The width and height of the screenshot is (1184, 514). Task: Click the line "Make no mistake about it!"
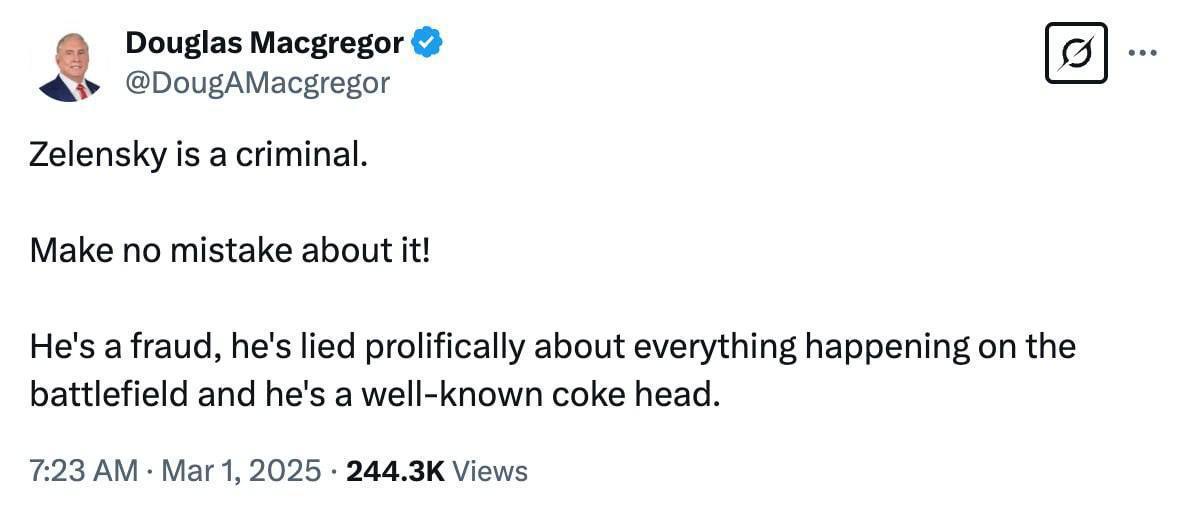(x=229, y=251)
